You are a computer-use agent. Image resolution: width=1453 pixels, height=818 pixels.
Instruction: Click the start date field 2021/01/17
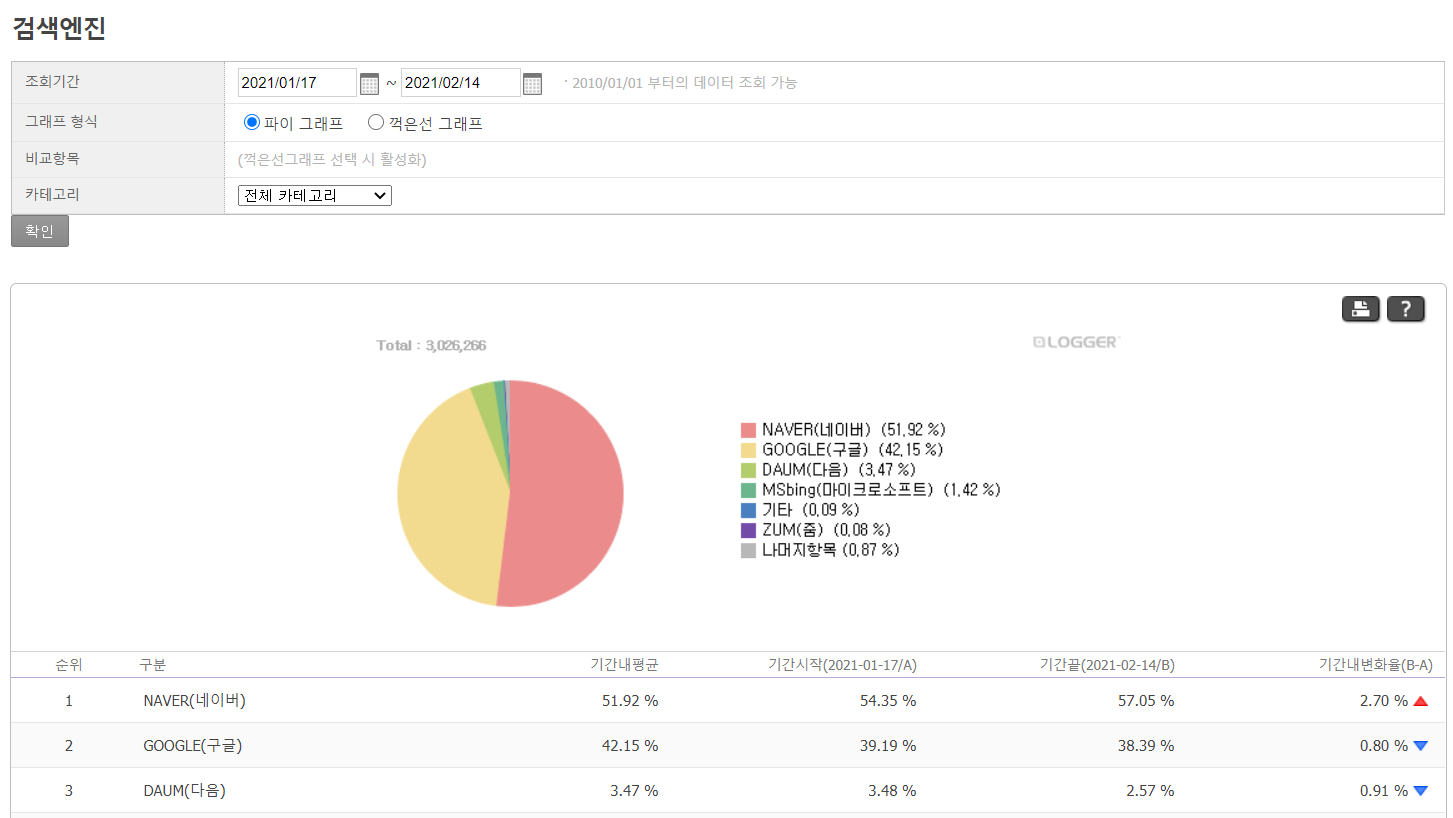click(297, 82)
